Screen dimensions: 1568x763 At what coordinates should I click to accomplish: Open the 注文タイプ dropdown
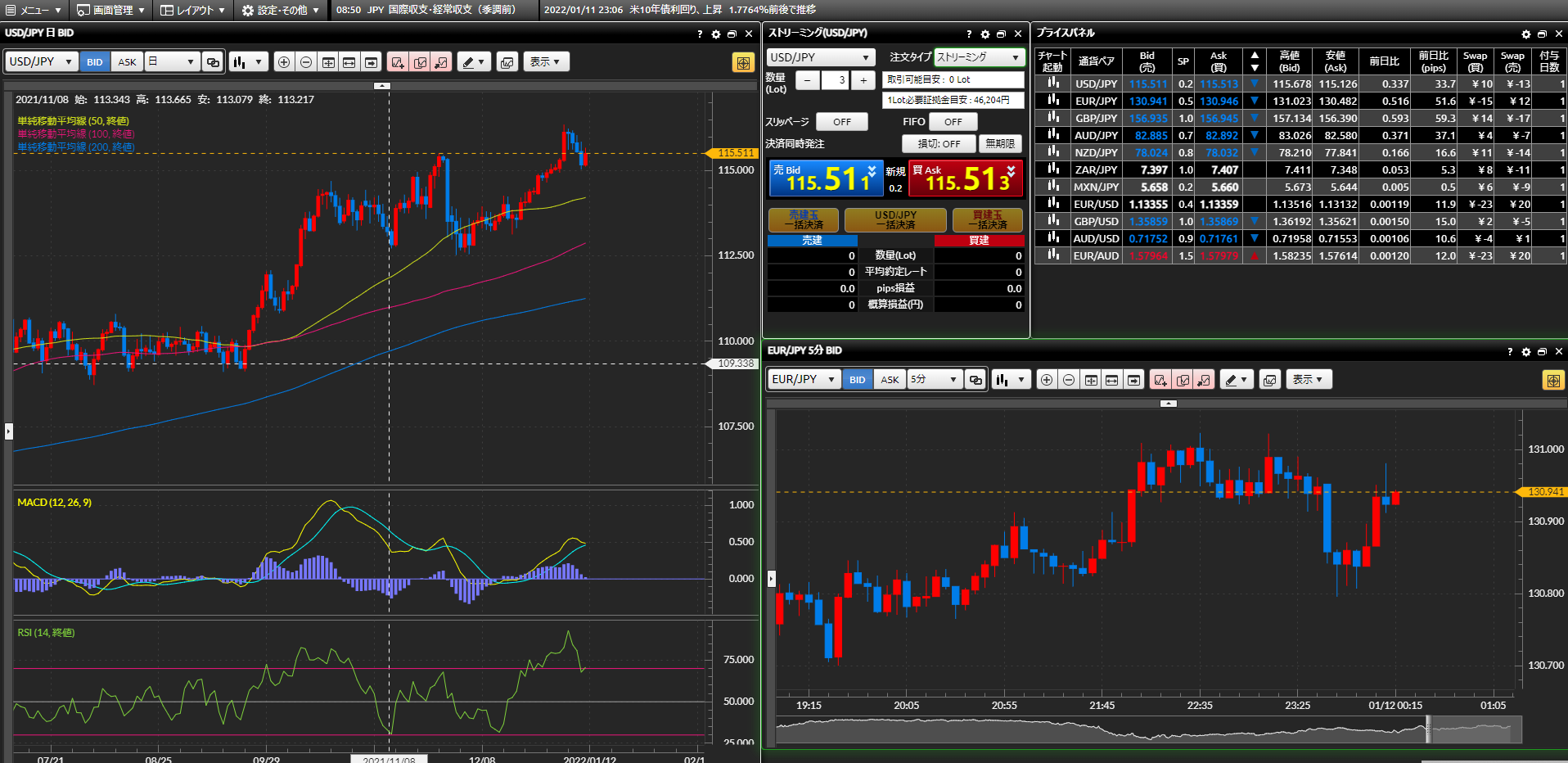pyautogui.click(x=979, y=58)
